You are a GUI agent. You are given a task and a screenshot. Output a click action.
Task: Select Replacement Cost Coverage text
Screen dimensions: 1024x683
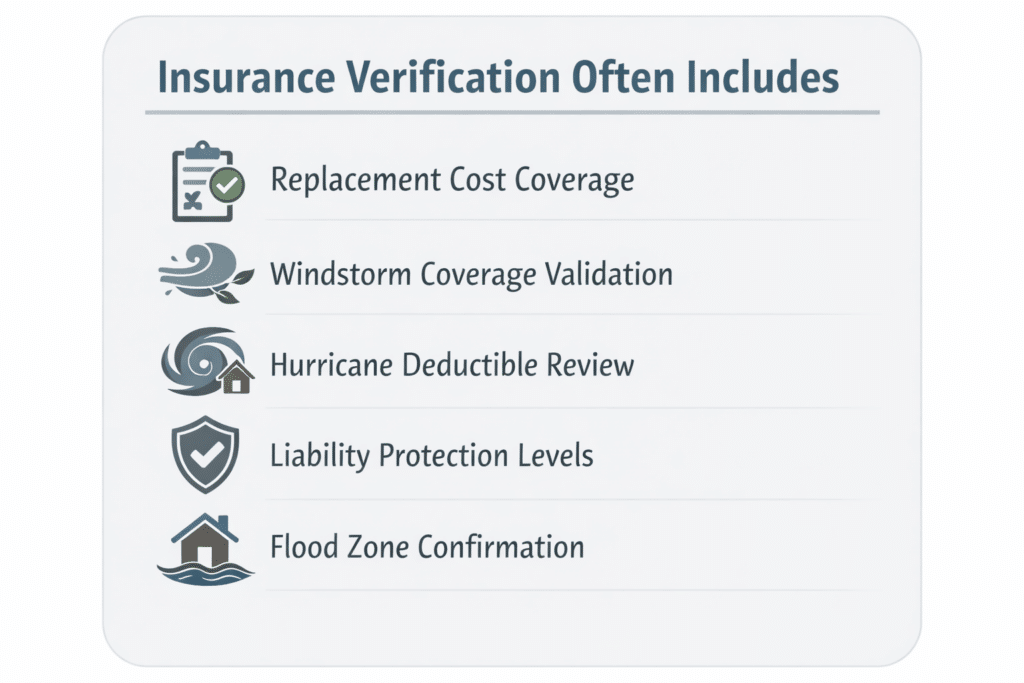(452, 180)
